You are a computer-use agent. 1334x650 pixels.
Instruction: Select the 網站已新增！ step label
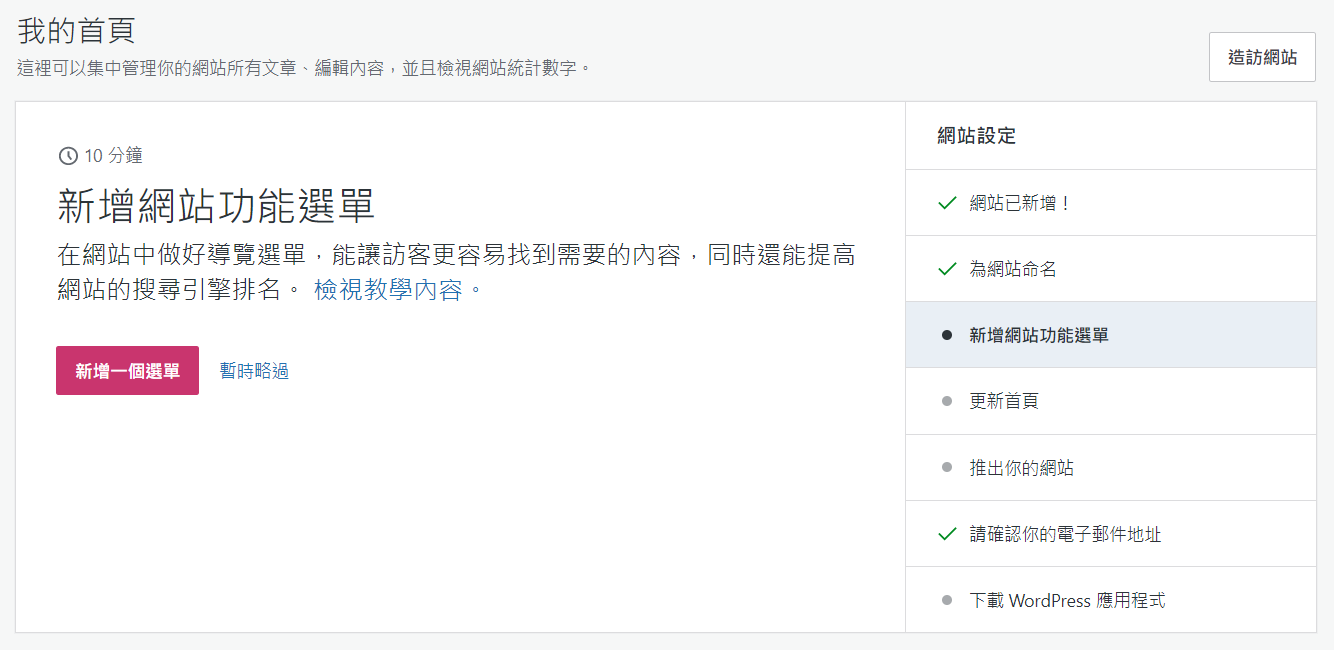1020,203
